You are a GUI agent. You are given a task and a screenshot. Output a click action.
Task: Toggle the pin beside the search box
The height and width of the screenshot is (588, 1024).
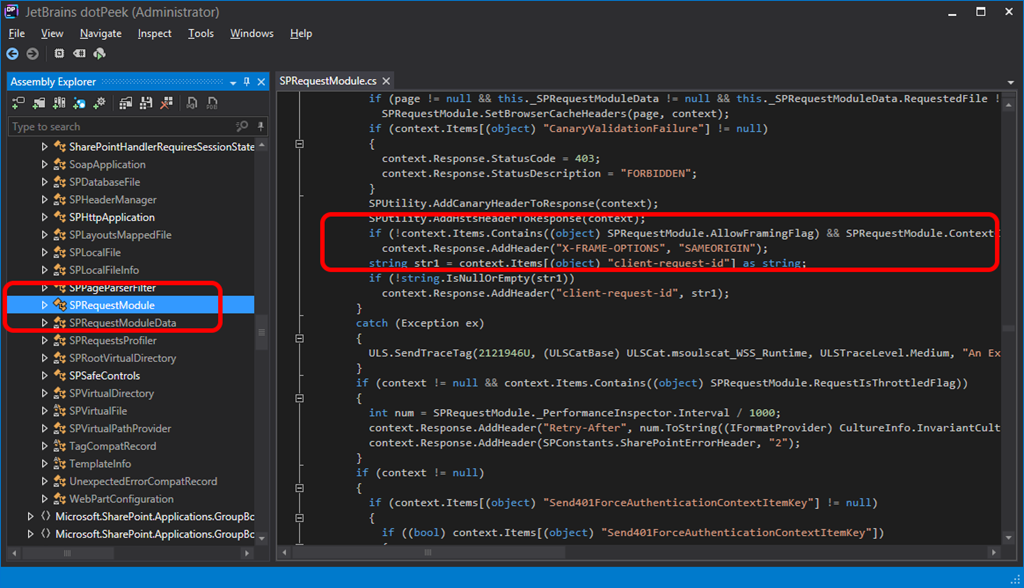click(261, 127)
